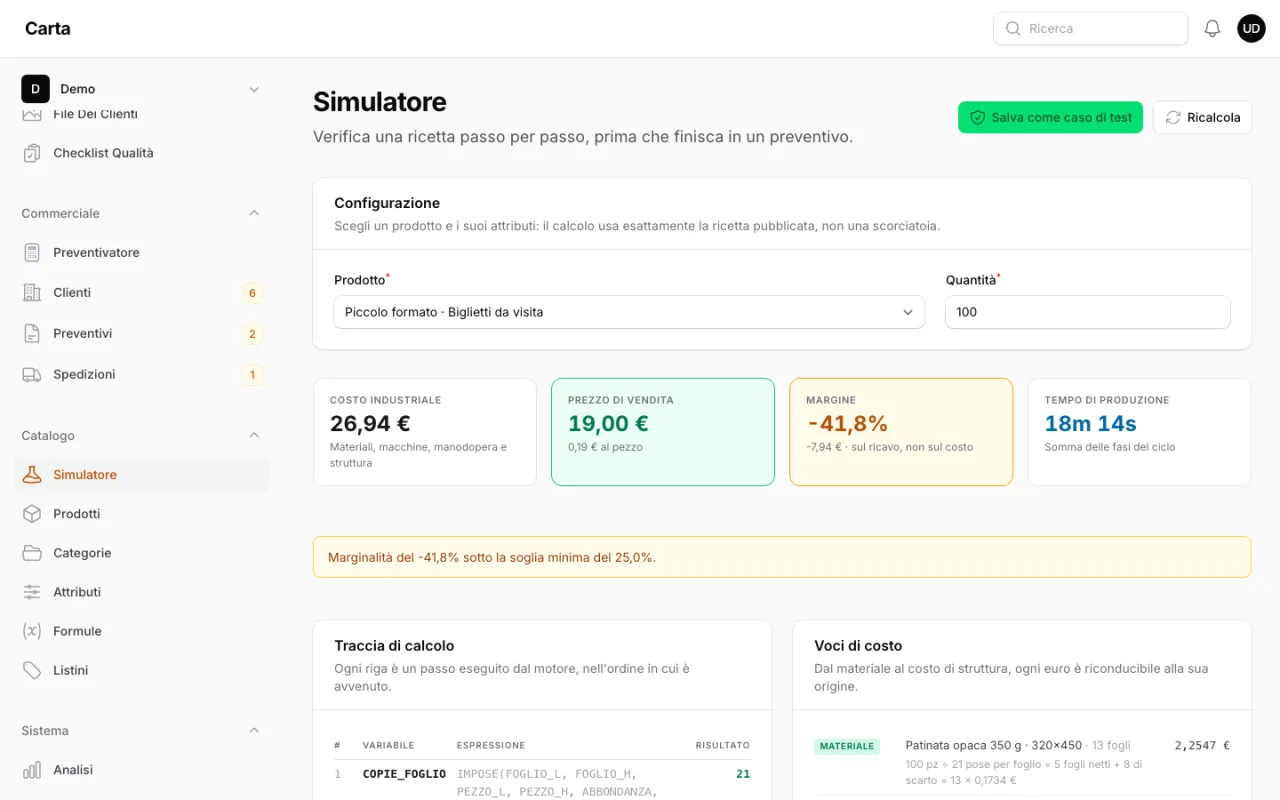Click the Checklist Qualità clipboard icon
Screen dimensions: 1280x800
32,153
